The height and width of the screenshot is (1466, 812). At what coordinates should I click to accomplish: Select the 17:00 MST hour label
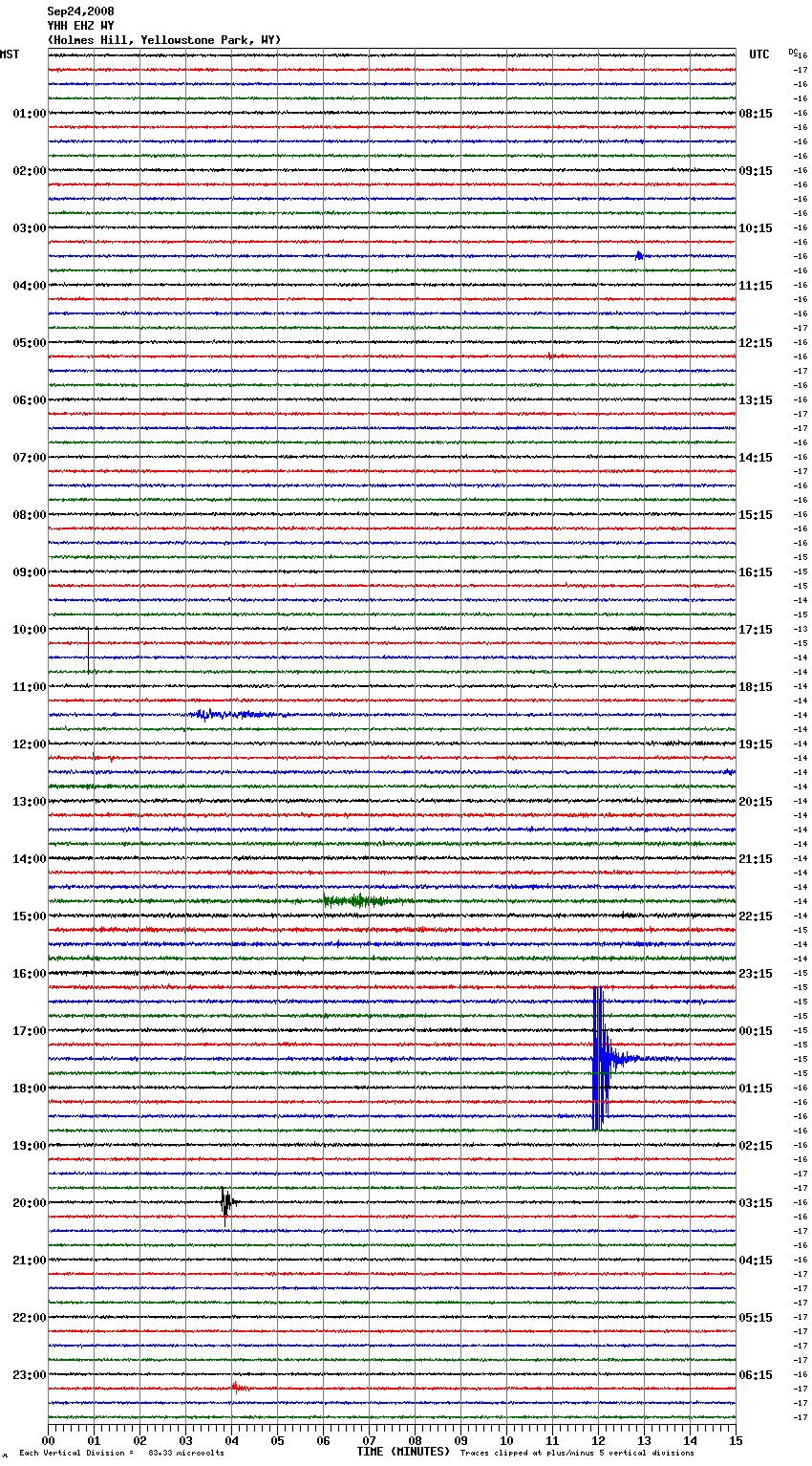30,1031
